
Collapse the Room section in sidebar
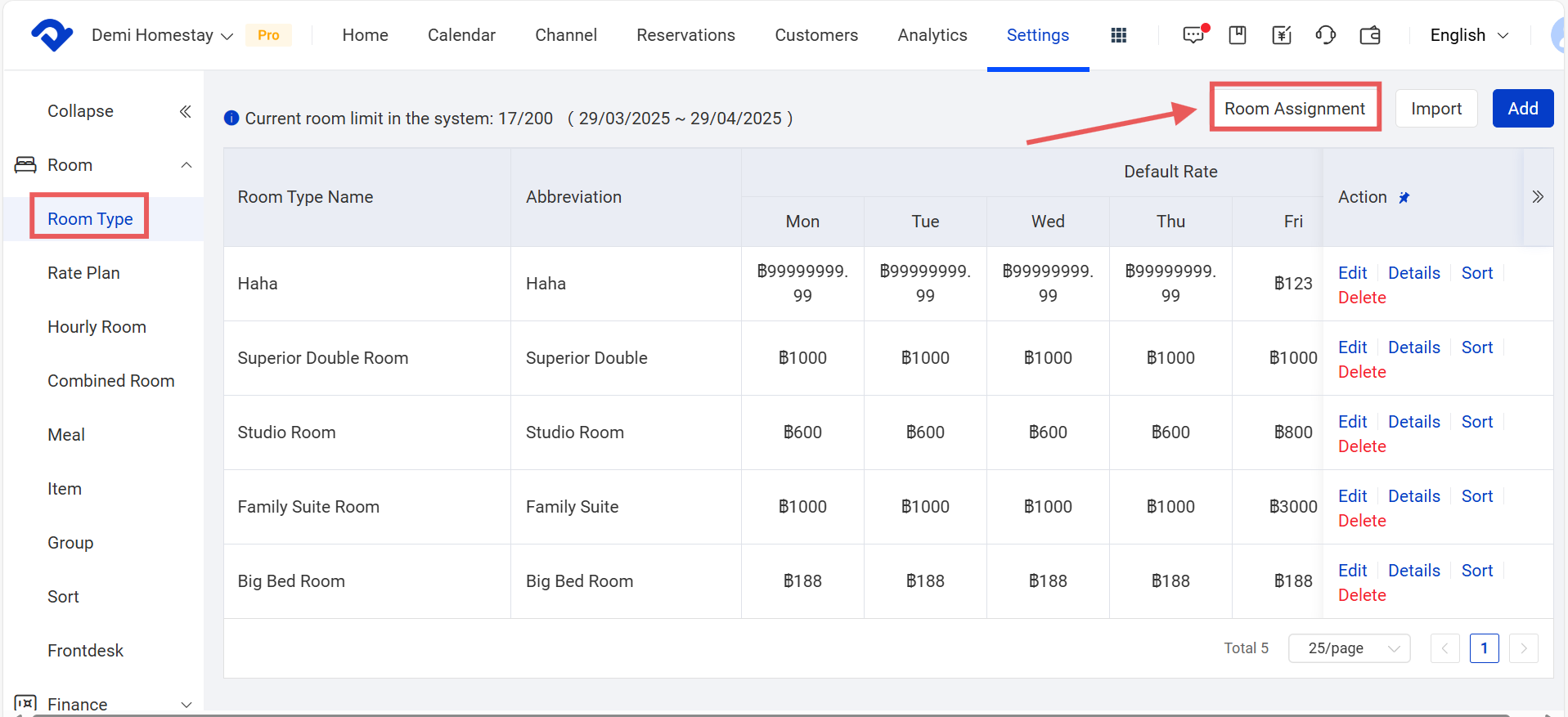tap(186, 165)
